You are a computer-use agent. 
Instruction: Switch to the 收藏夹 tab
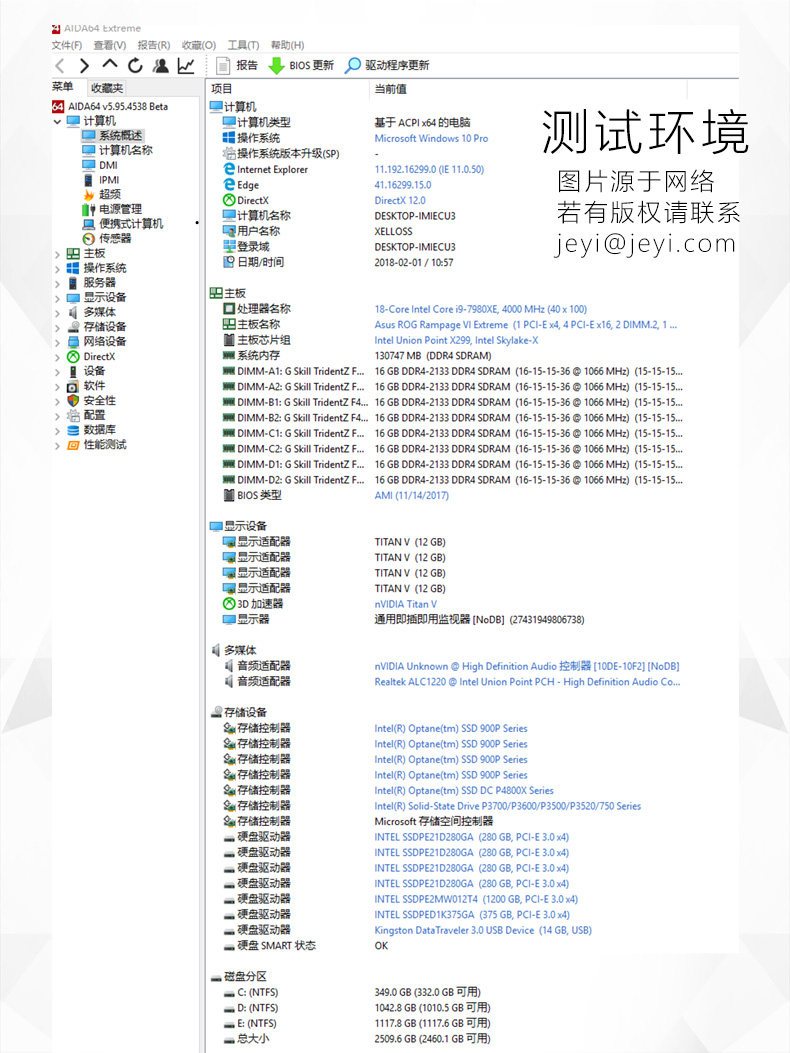coord(107,88)
